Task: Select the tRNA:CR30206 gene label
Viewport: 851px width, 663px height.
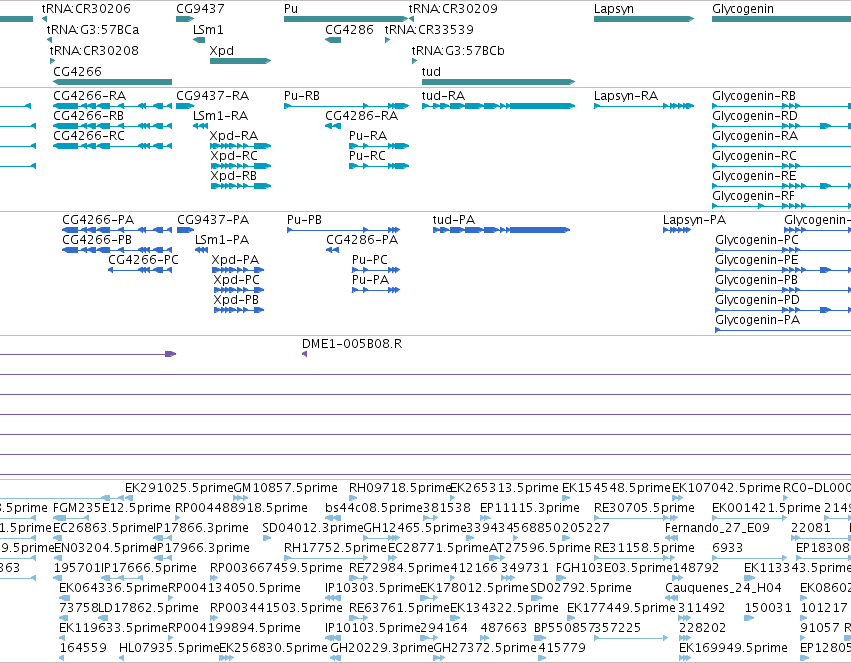Action: tap(86, 9)
